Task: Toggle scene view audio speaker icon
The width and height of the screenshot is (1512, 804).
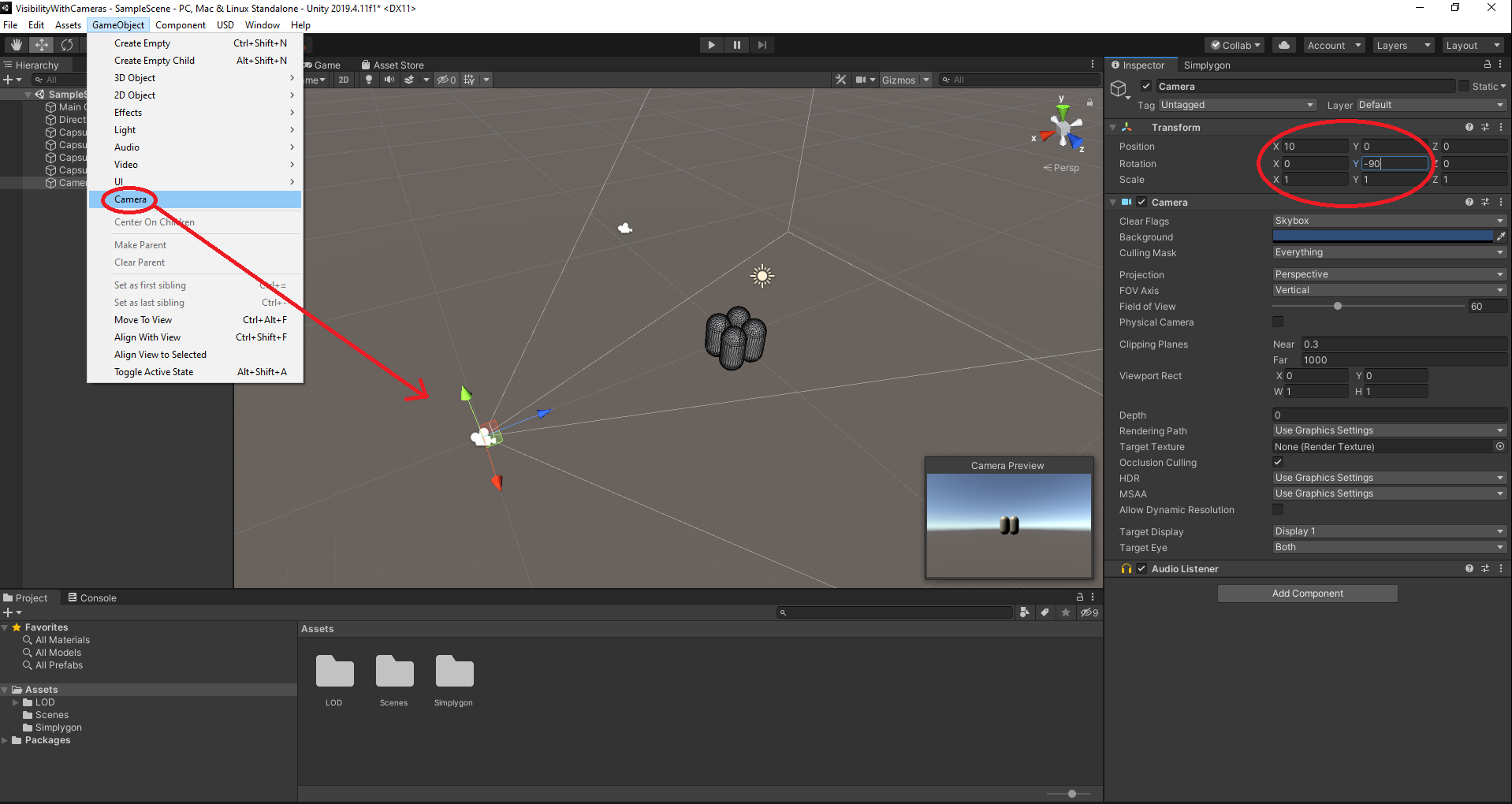Action: point(389,80)
